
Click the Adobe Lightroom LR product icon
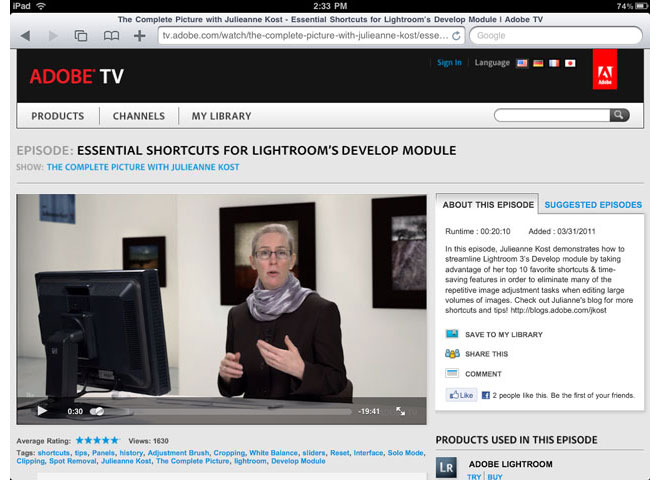point(446,467)
